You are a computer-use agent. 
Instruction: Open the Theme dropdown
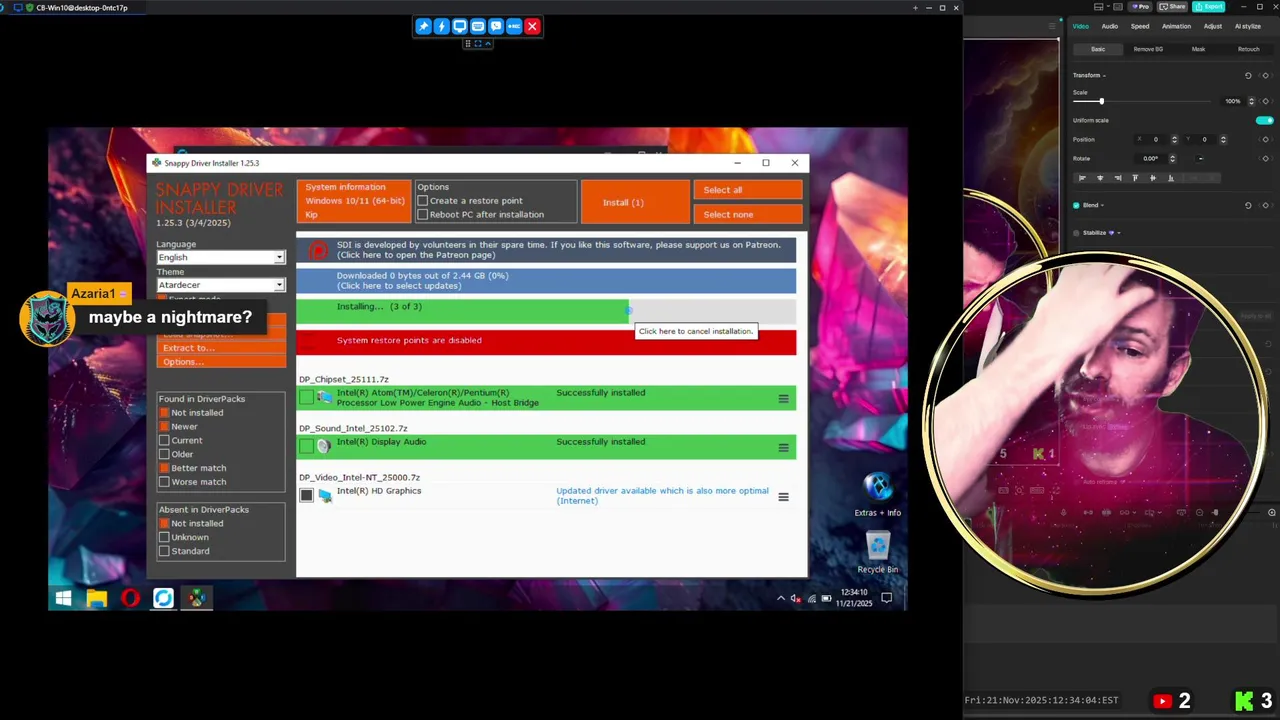221,285
